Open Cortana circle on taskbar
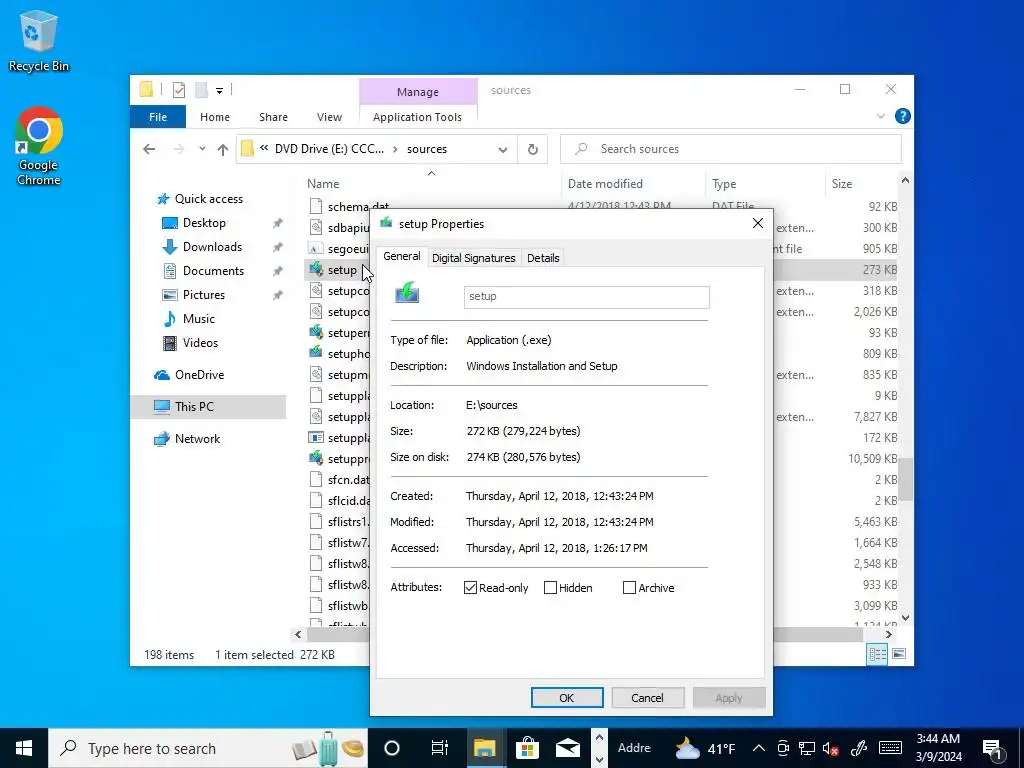 [392, 748]
